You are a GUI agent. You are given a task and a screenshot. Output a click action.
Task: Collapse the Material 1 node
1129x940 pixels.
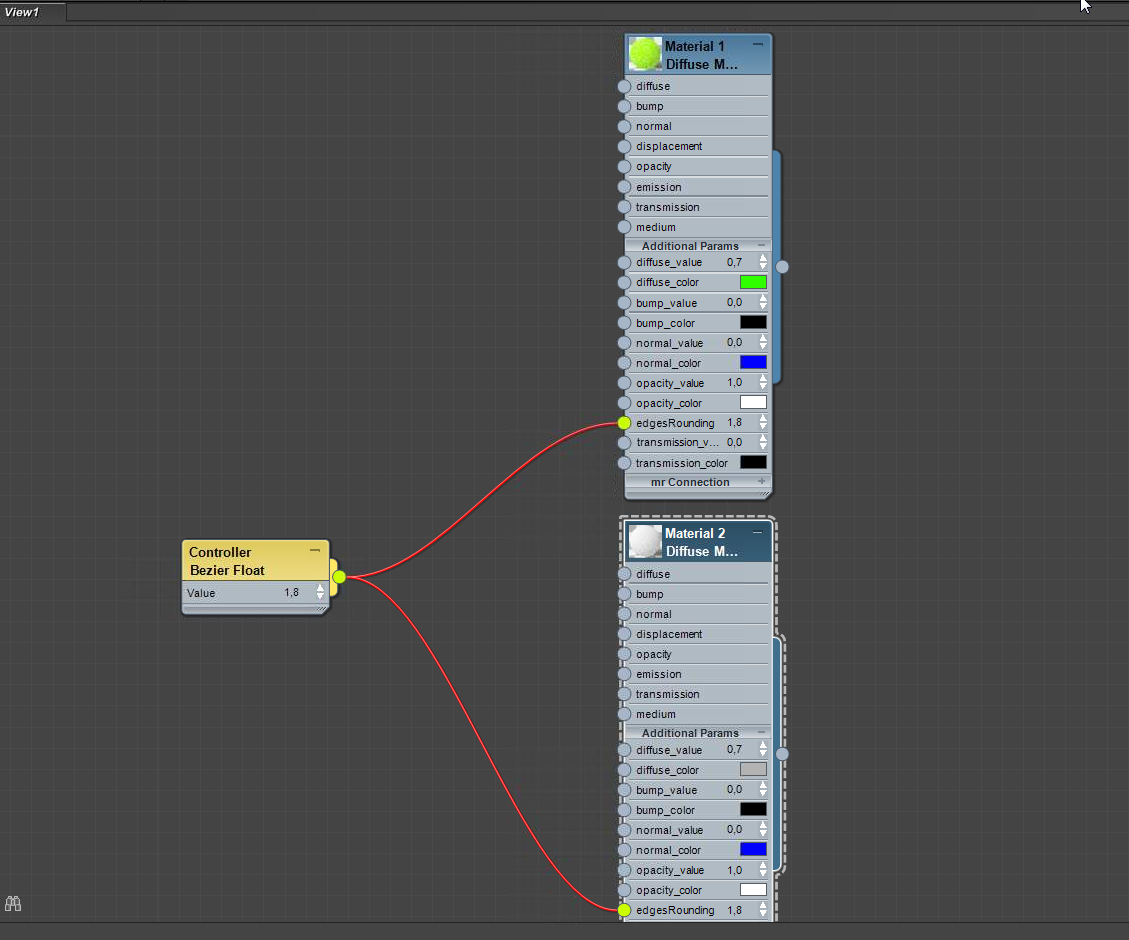(x=757, y=45)
